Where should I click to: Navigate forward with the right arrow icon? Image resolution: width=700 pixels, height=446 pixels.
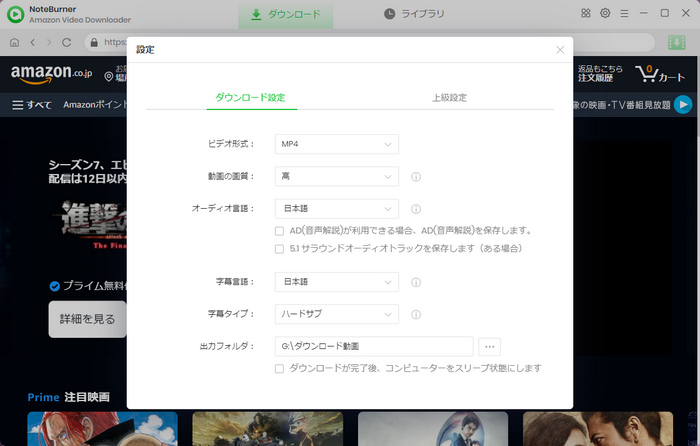[49, 42]
